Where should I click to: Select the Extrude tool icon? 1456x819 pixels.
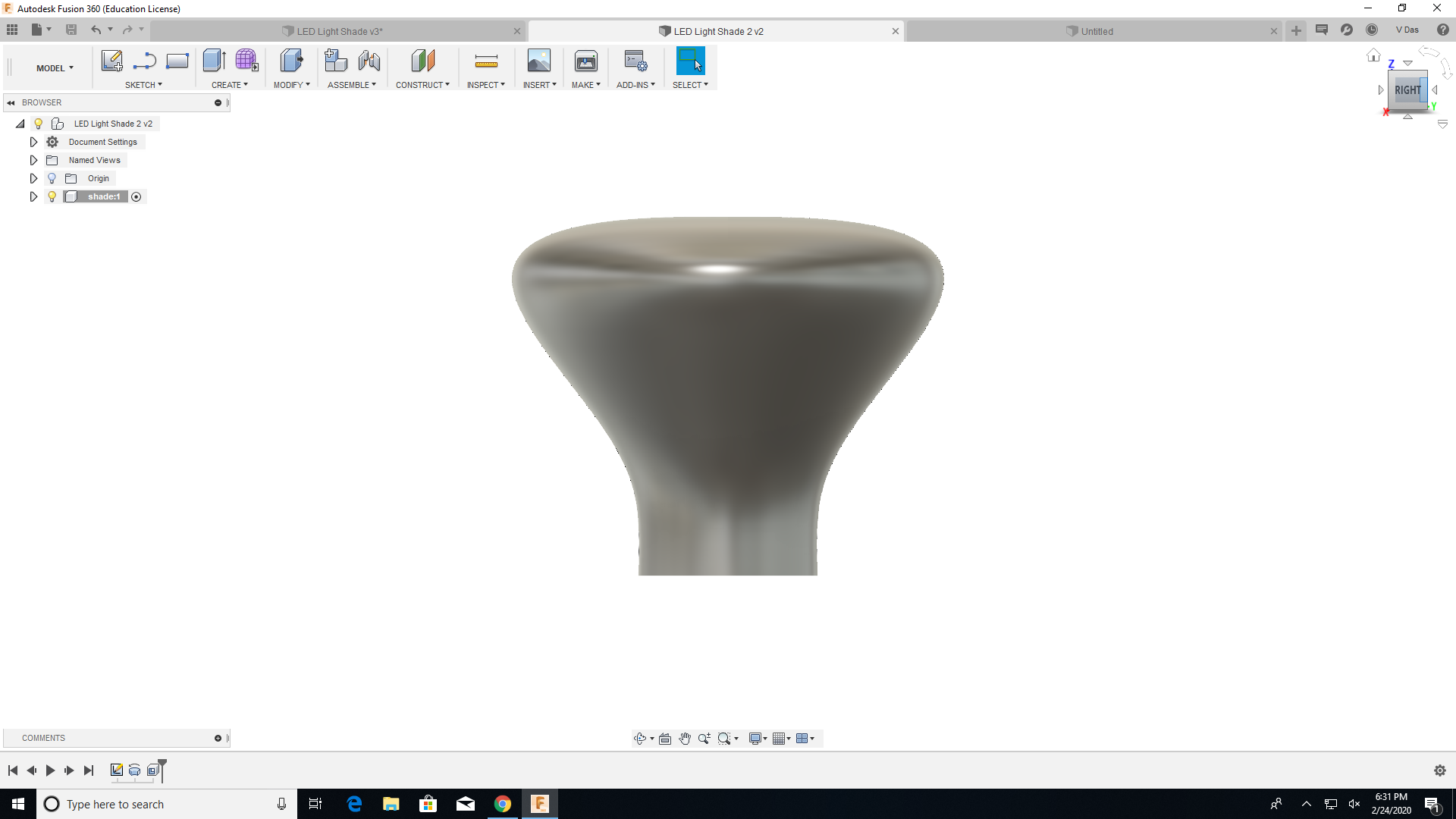point(214,61)
